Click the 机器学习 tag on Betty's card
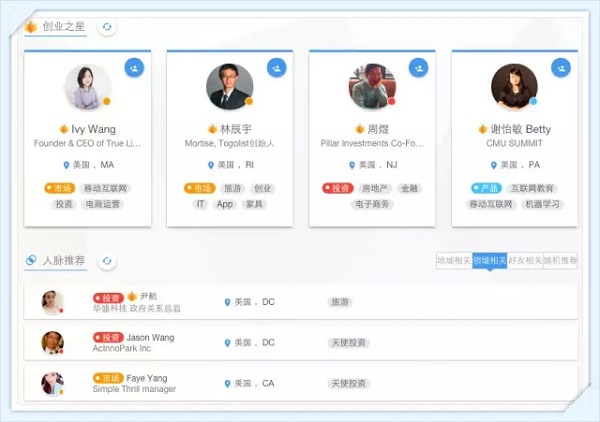Image resolution: width=600 pixels, height=422 pixels. pyautogui.click(x=542, y=204)
